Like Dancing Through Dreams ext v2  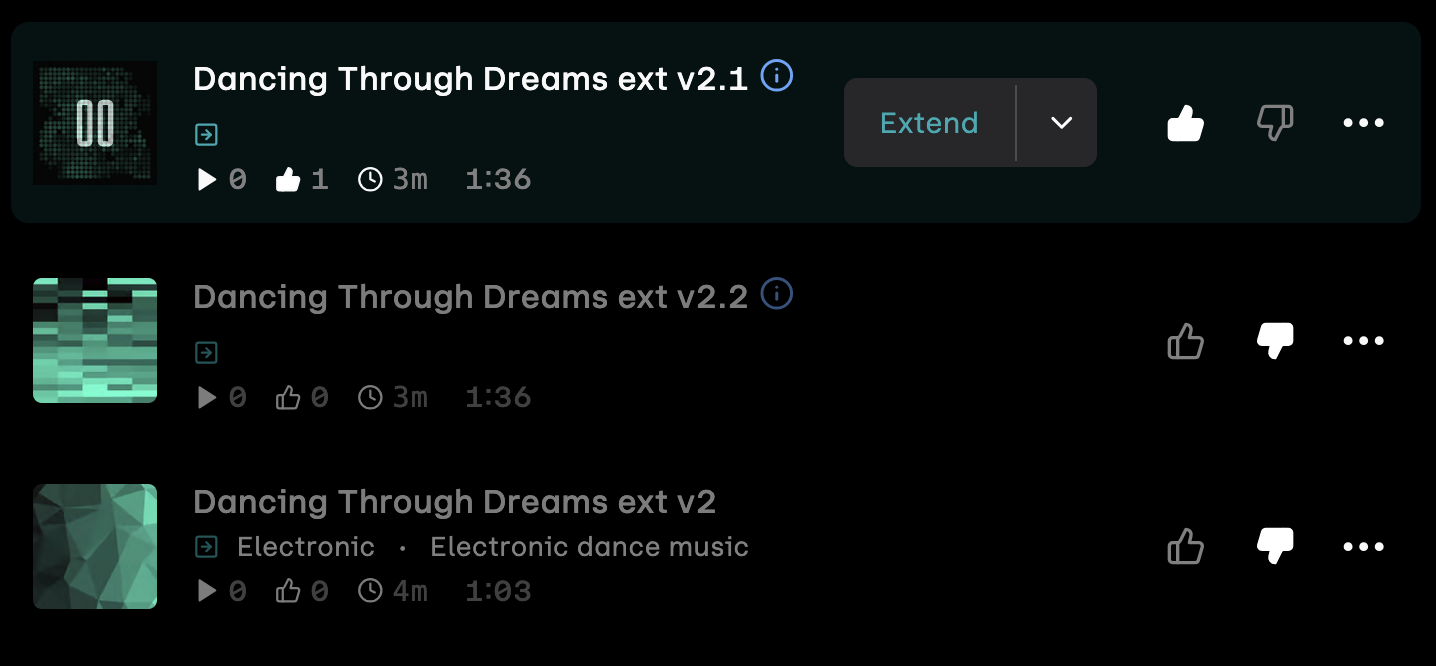1186,547
